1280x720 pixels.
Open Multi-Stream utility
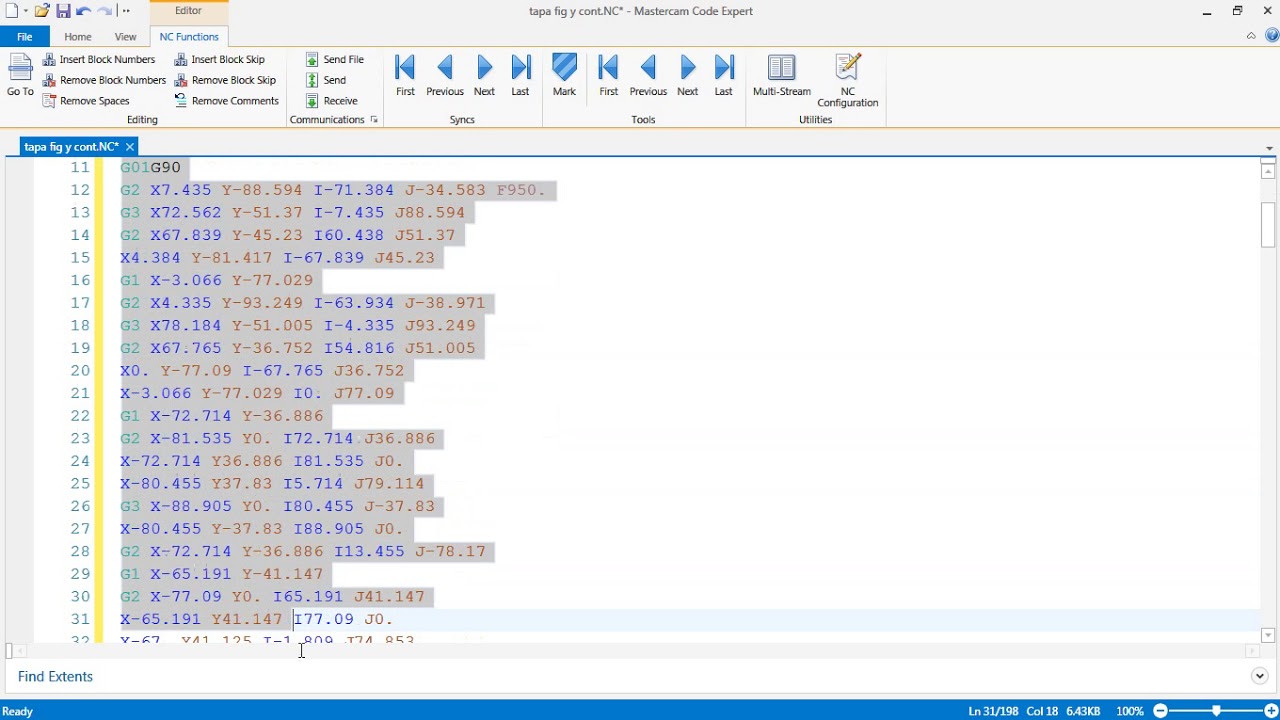click(x=782, y=76)
